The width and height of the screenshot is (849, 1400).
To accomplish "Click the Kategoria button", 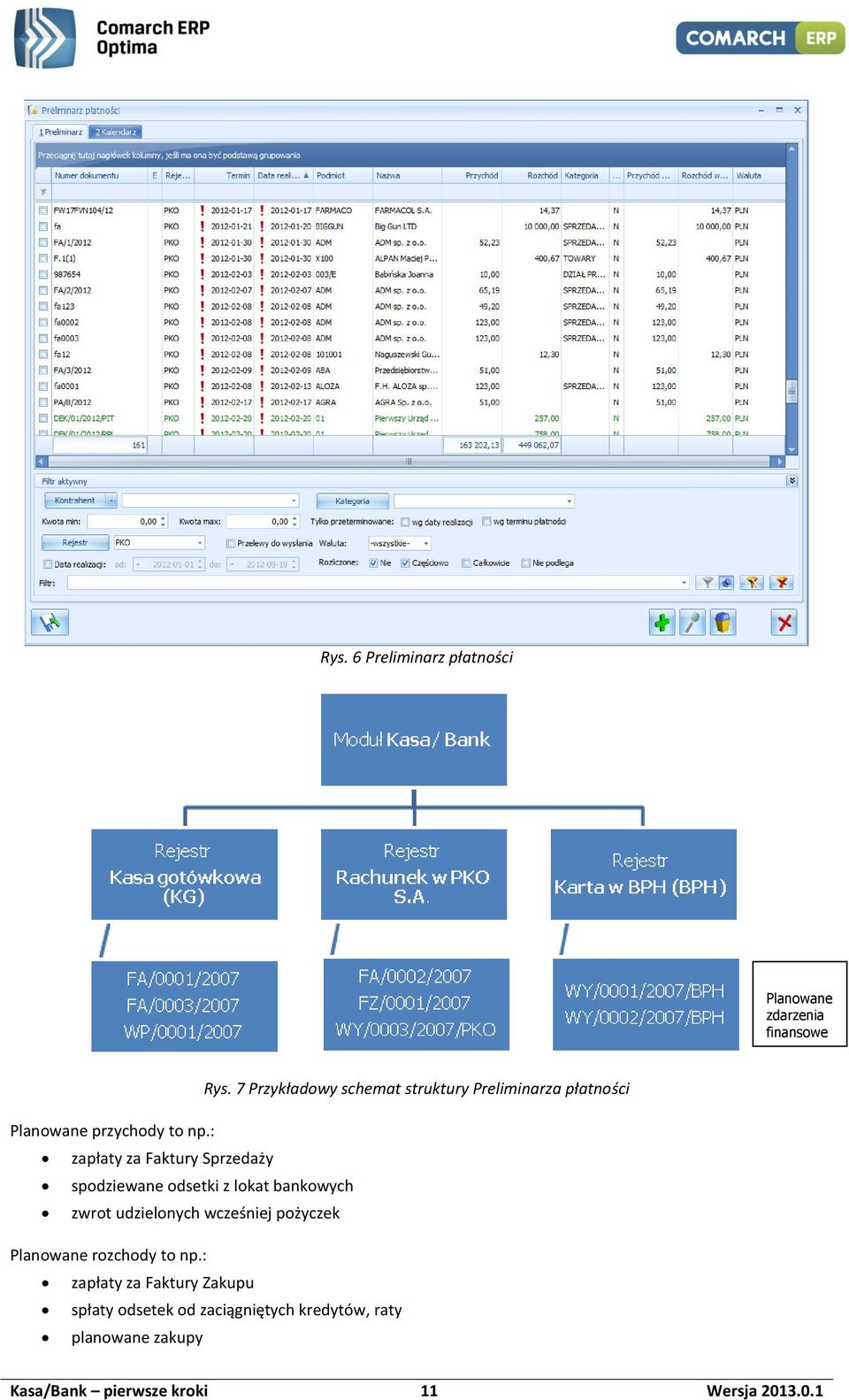I will pos(352,501).
